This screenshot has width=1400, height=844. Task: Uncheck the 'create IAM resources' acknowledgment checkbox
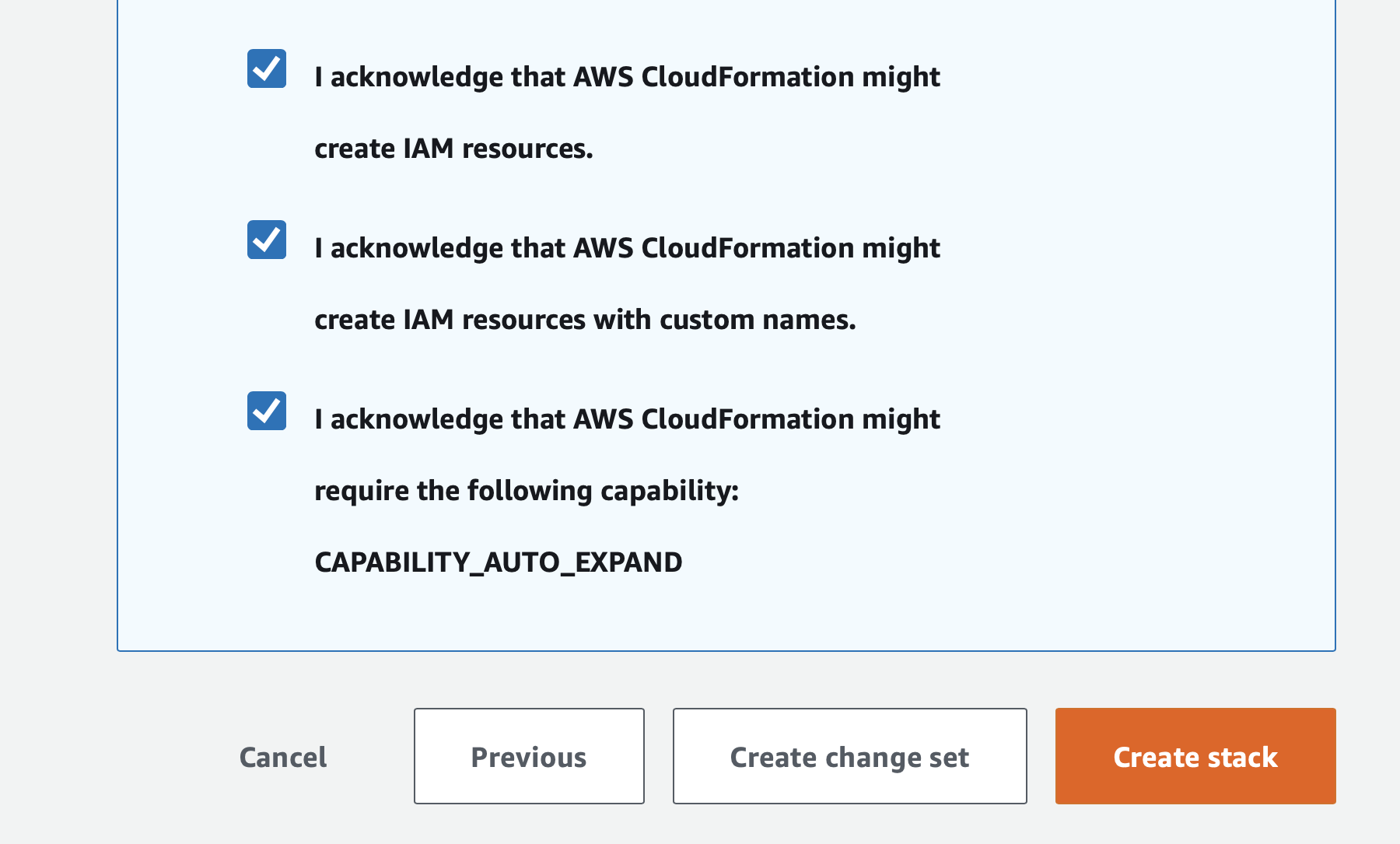267,68
